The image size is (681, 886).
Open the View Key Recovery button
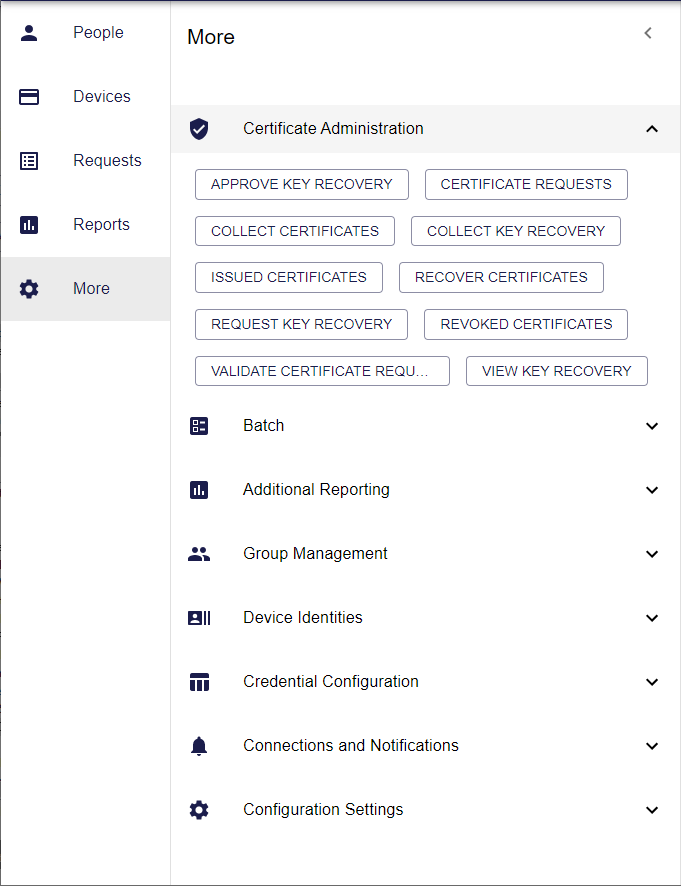pos(557,371)
